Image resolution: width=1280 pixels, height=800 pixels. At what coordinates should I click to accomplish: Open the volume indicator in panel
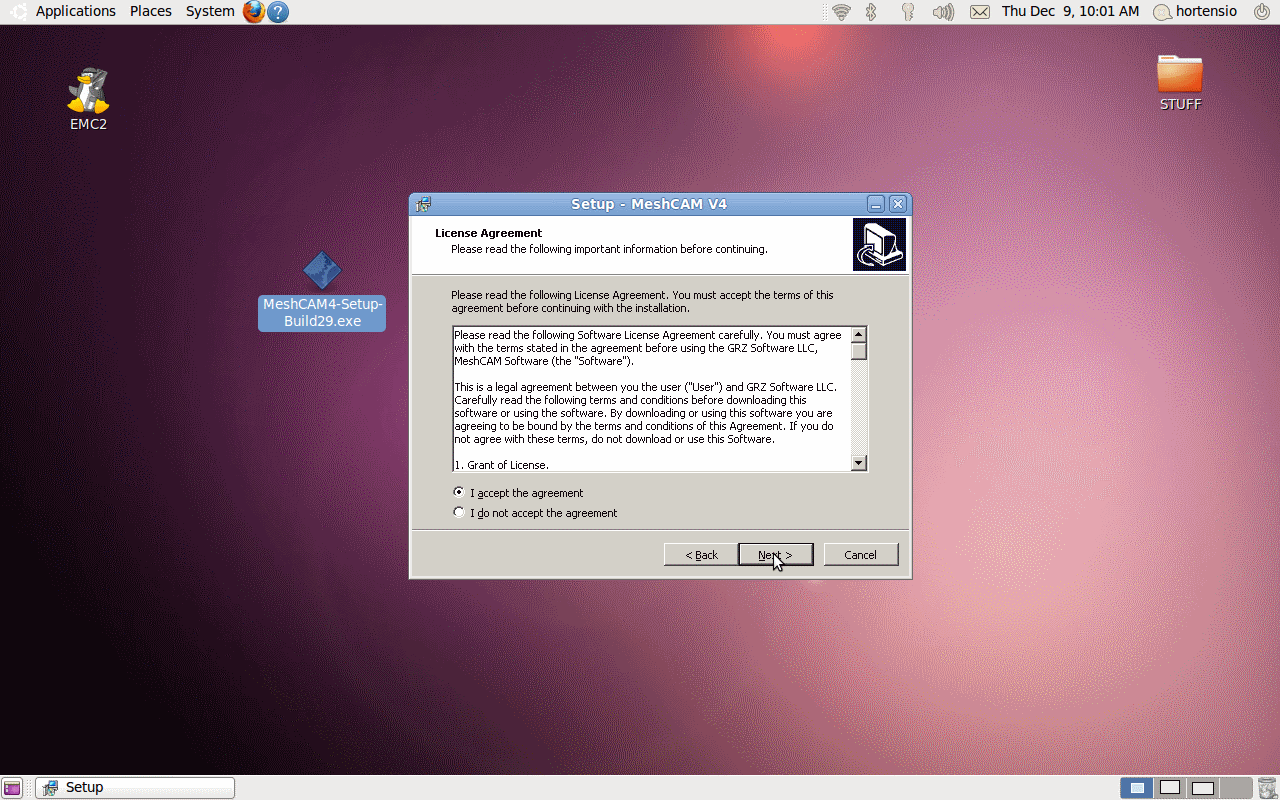[942, 12]
